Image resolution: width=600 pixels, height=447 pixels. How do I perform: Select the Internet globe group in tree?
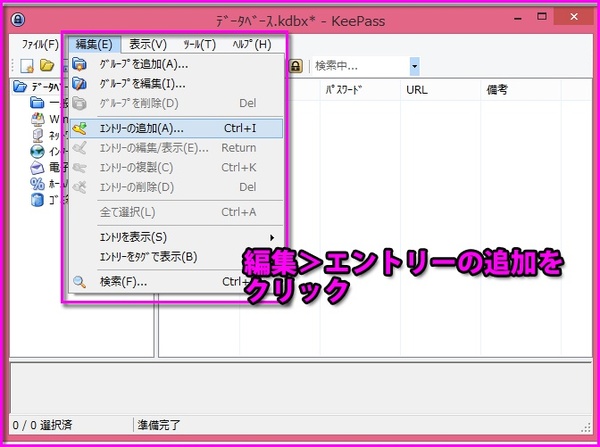pyautogui.click(x=37, y=152)
